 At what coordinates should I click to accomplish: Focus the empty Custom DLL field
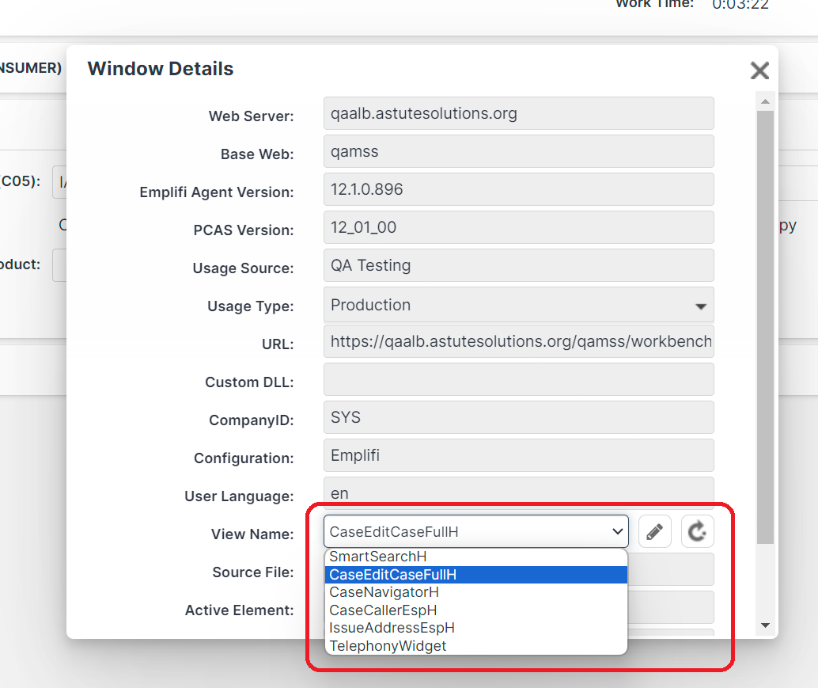tap(518, 380)
